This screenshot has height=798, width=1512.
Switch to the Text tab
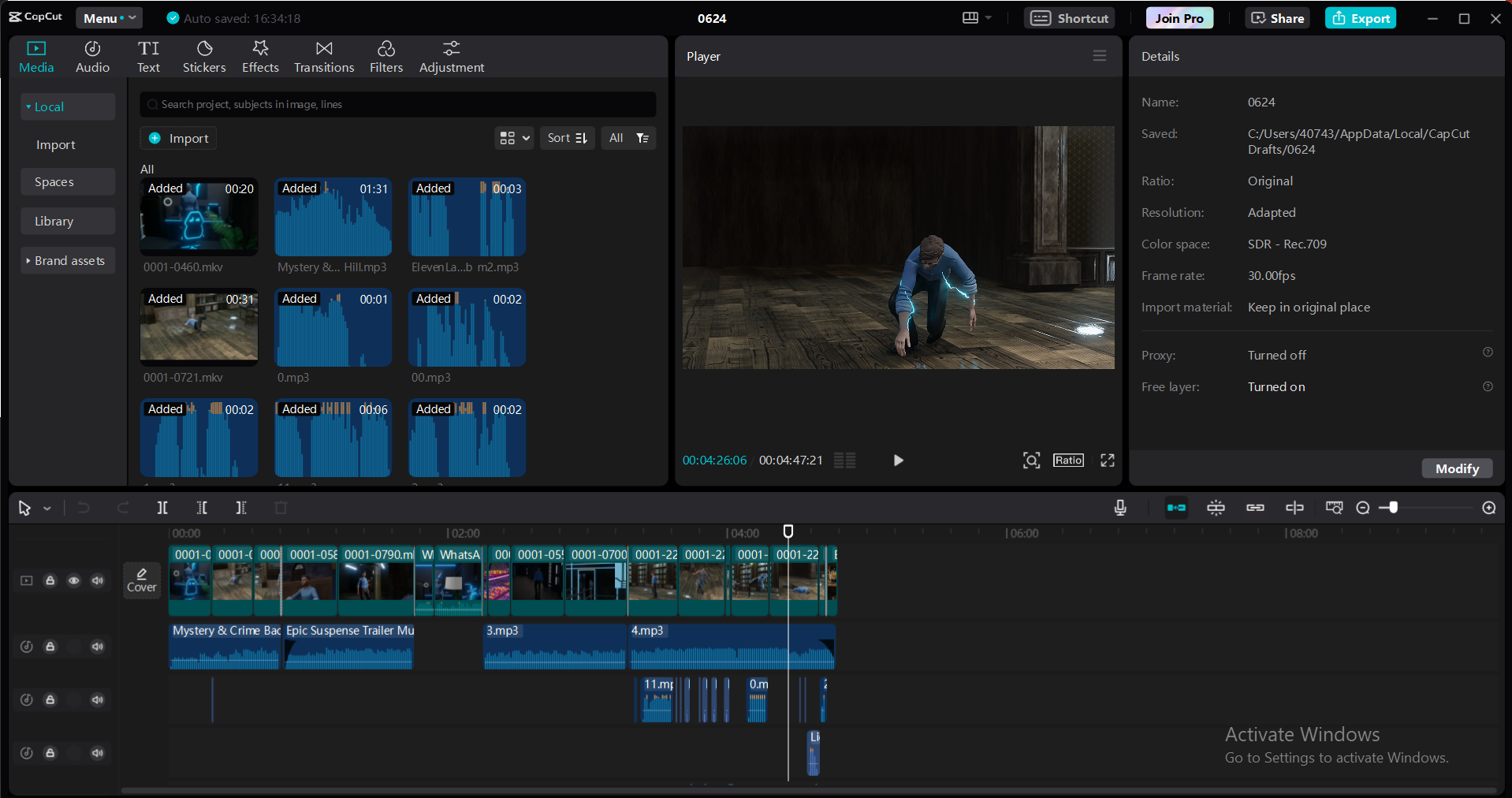coord(148,58)
